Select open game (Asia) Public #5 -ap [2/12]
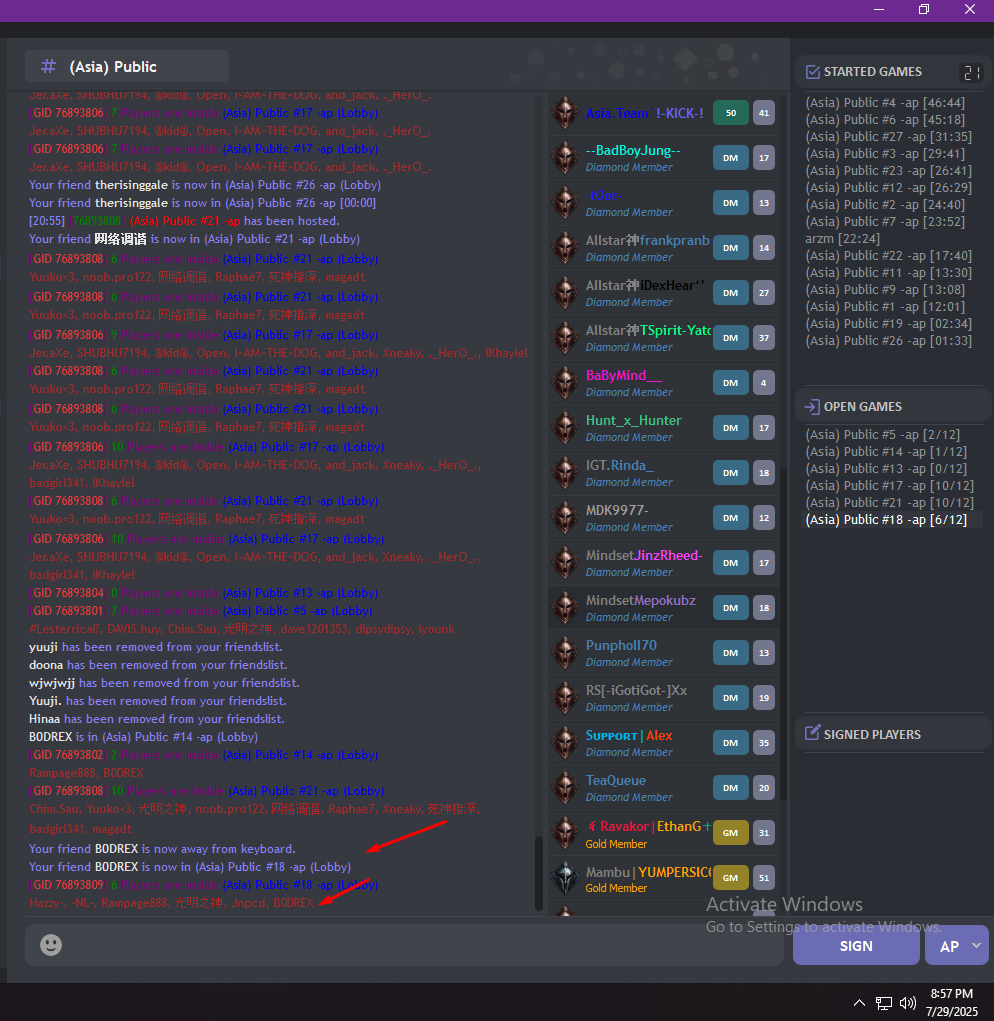 [882, 434]
